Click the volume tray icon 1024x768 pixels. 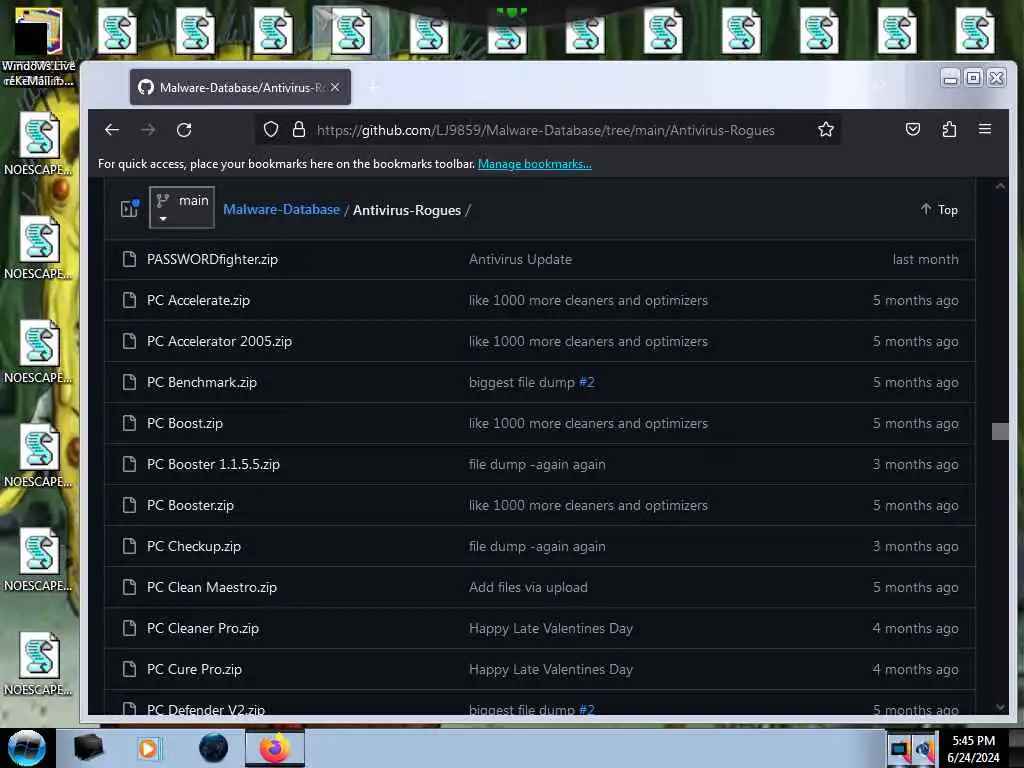click(924, 748)
